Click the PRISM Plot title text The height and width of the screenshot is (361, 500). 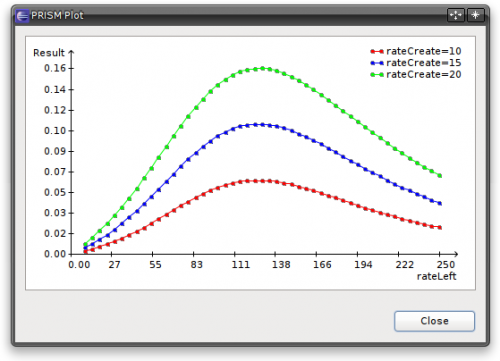57,15
